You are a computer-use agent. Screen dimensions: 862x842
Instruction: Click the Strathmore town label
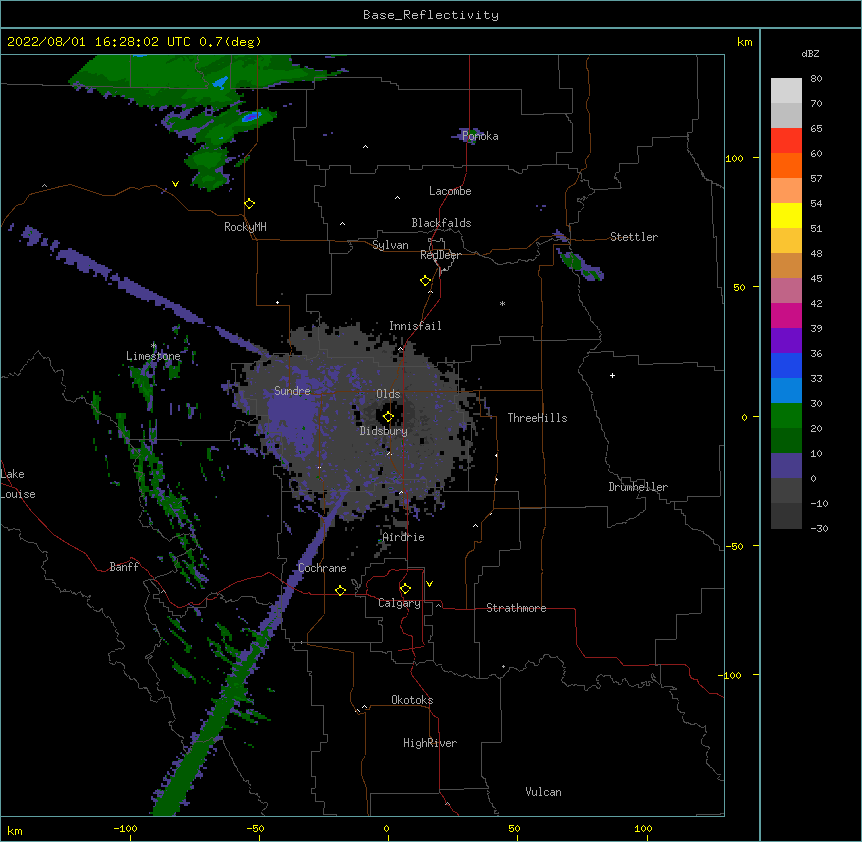click(516, 608)
